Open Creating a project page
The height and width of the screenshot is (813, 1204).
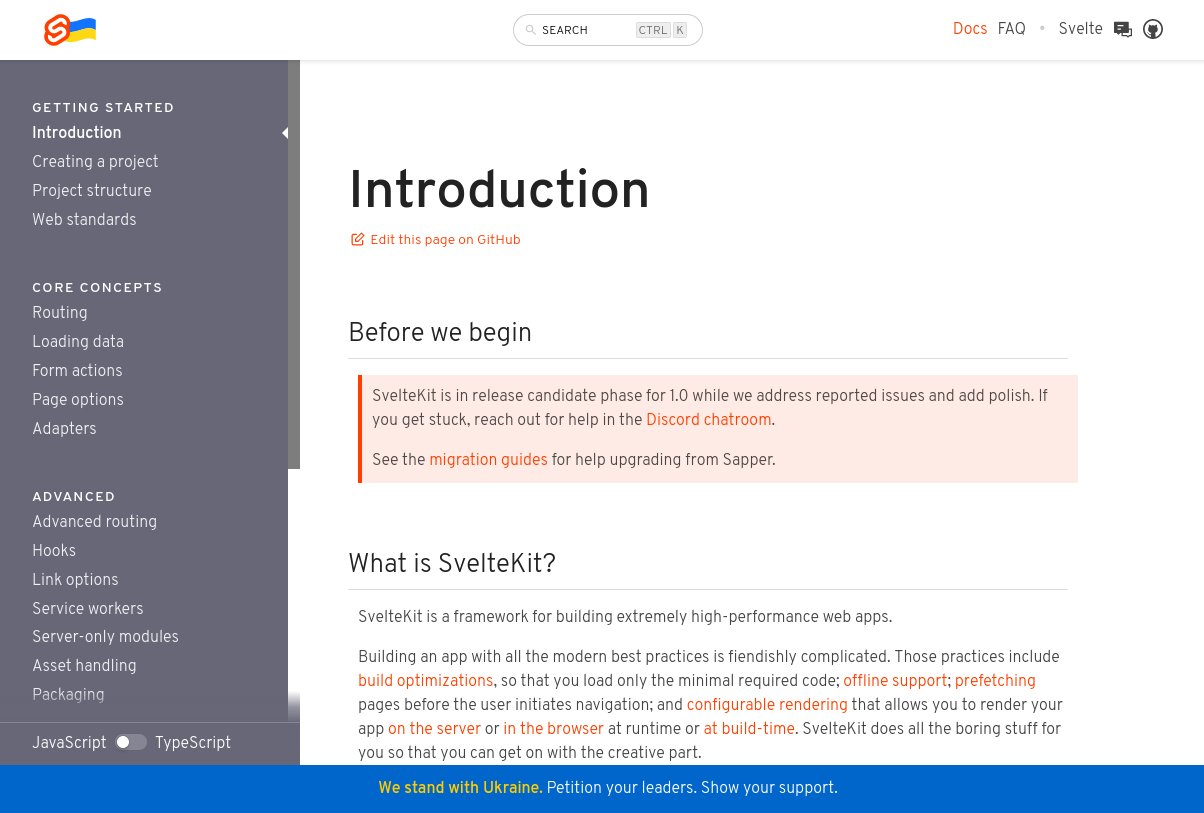(x=95, y=162)
